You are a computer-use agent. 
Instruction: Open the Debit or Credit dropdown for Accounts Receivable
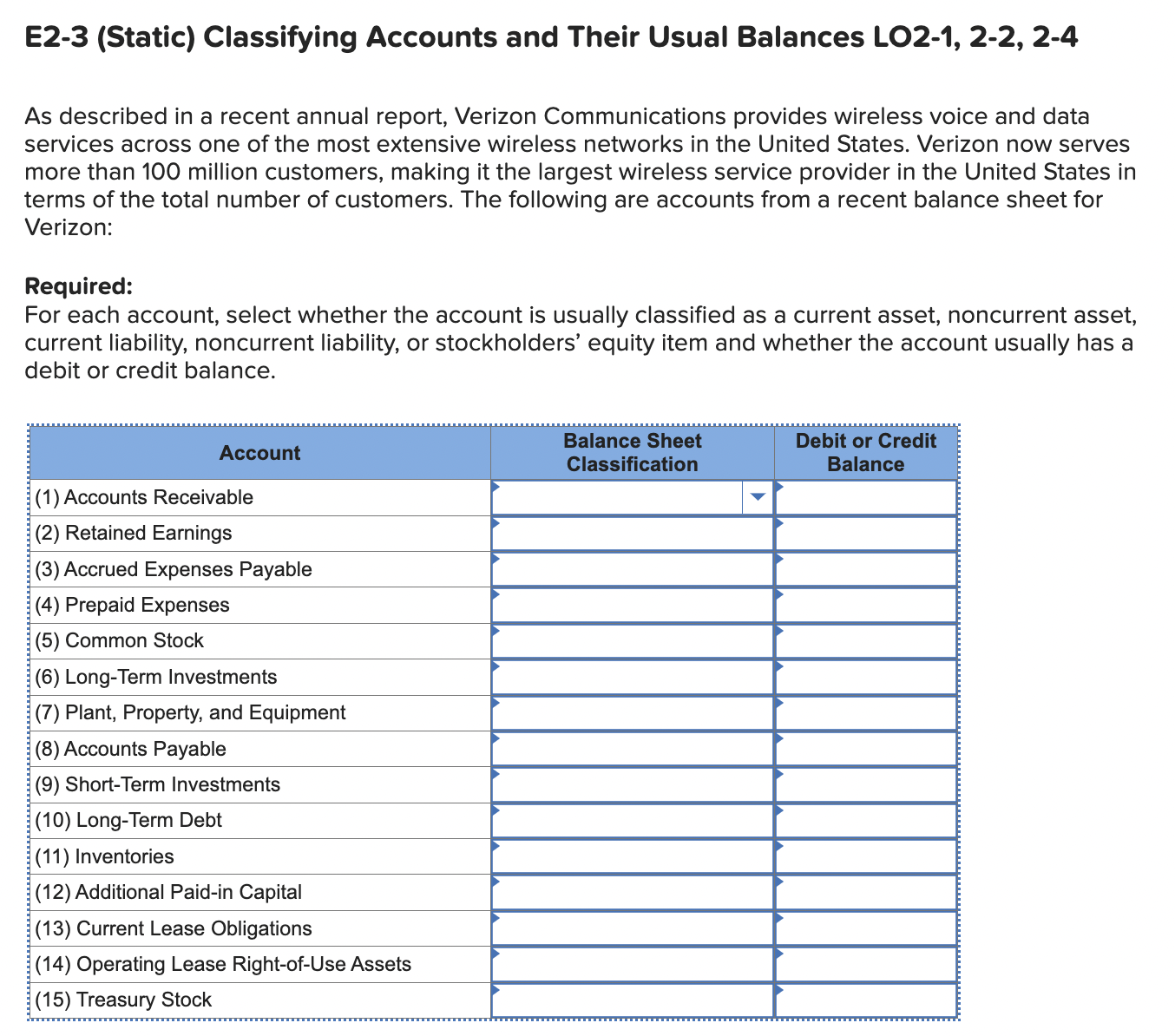[865, 497]
